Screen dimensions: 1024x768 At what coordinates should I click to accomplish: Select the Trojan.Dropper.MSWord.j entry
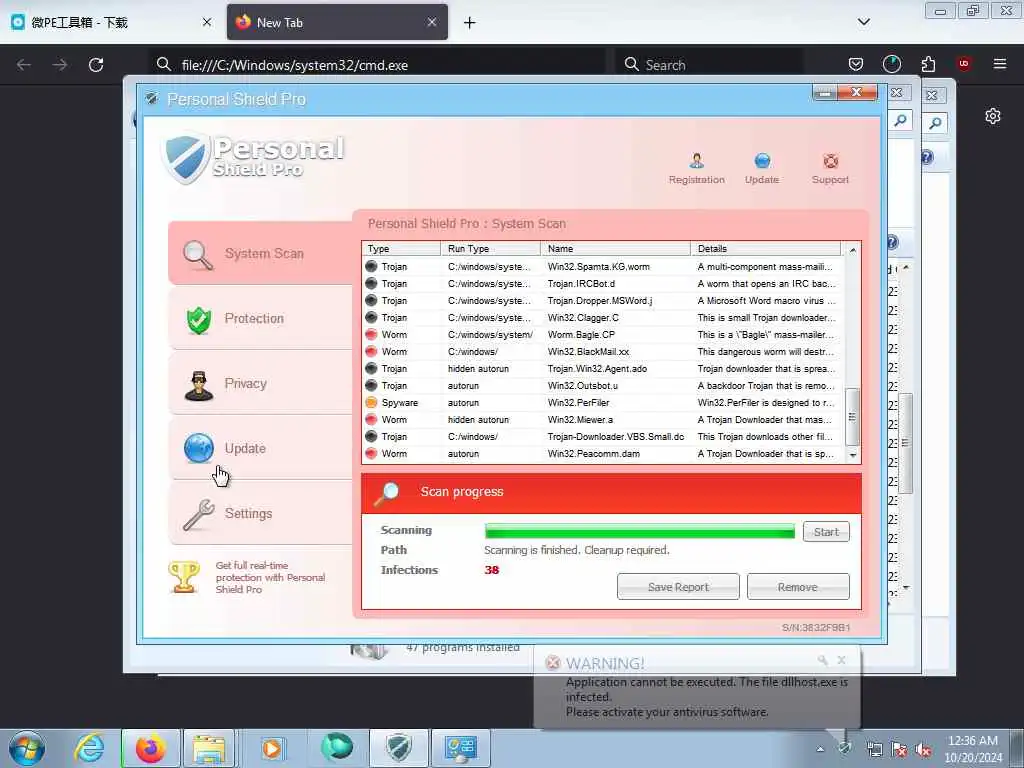(602, 300)
